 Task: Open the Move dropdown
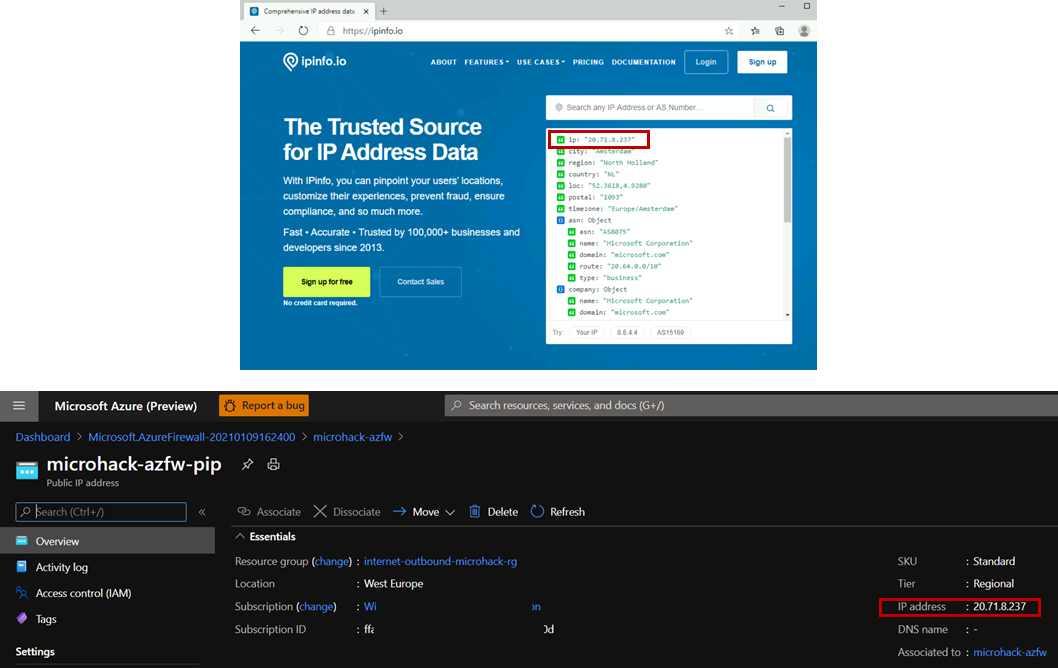point(424,511)
